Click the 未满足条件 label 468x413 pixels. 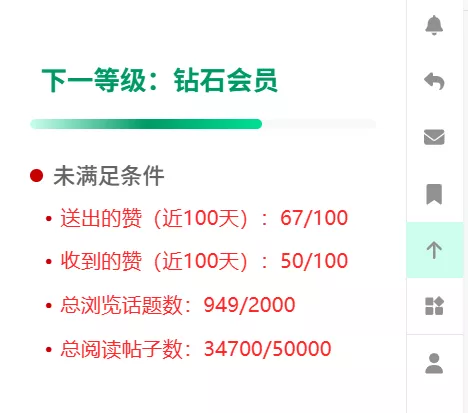click(x=109, y=176)
